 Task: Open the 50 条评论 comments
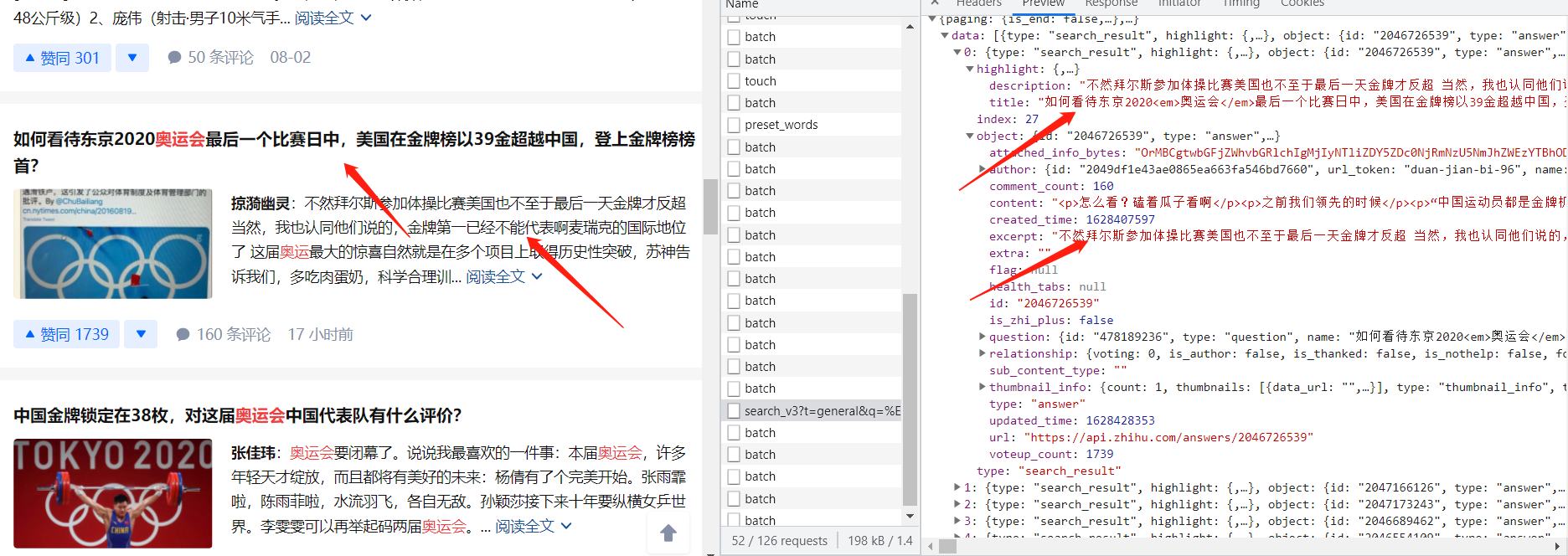210,58
